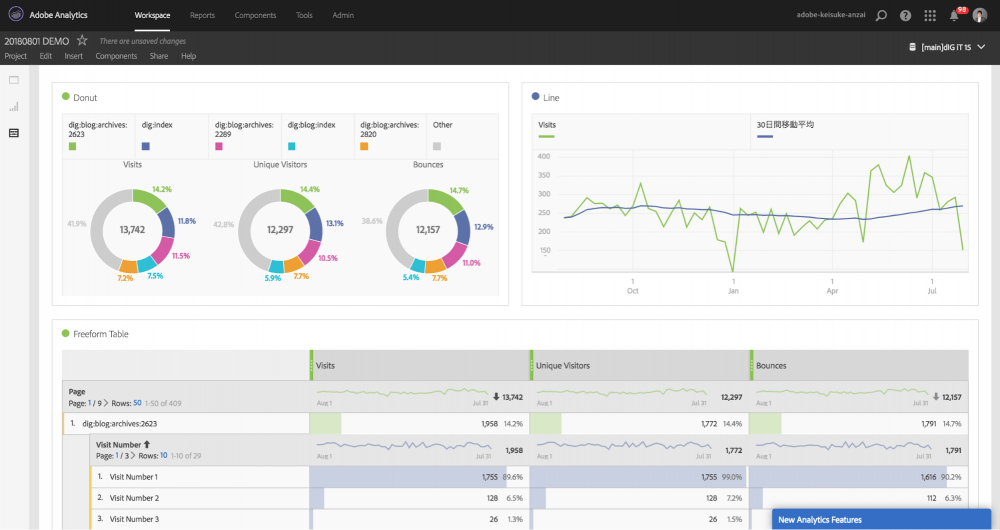This screenshot has height=530, width=1000.
Task: Change Visit Number rows count link 10
Action: click(x=164, y=455)
